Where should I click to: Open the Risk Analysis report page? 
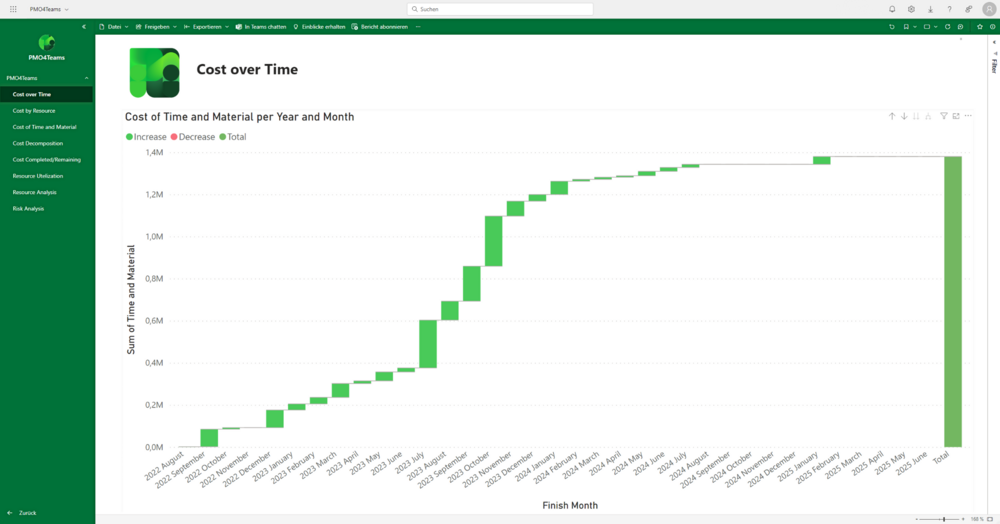point(28,208)
